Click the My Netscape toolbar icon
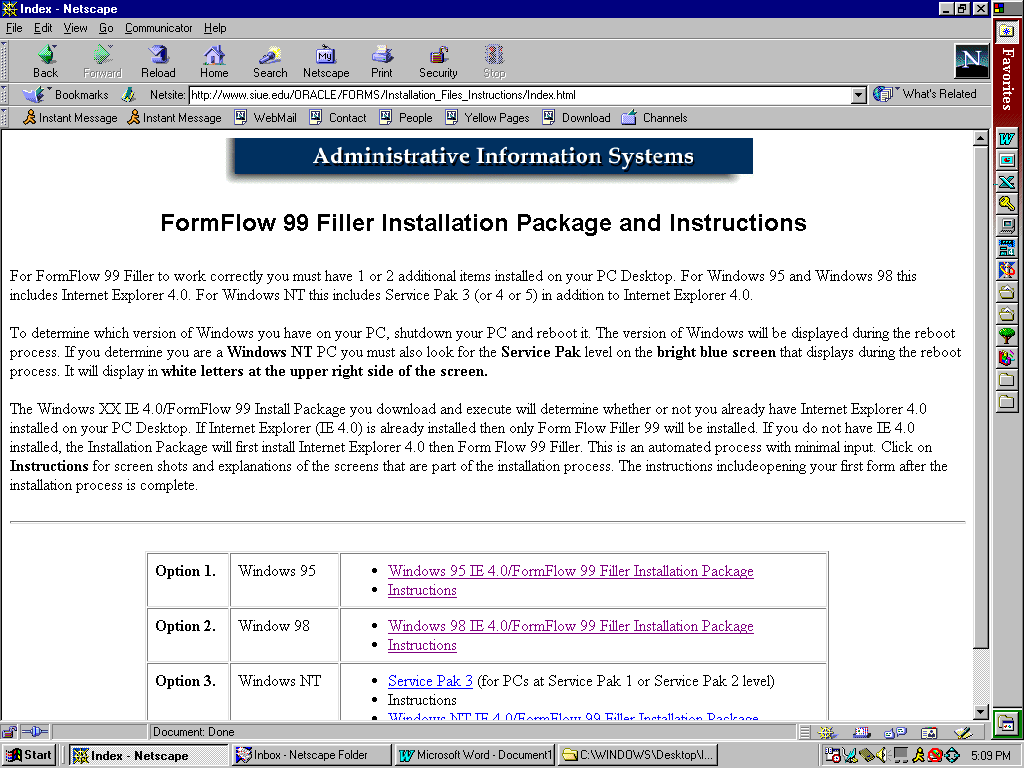 pyautogui.click(x=326, y=61)
